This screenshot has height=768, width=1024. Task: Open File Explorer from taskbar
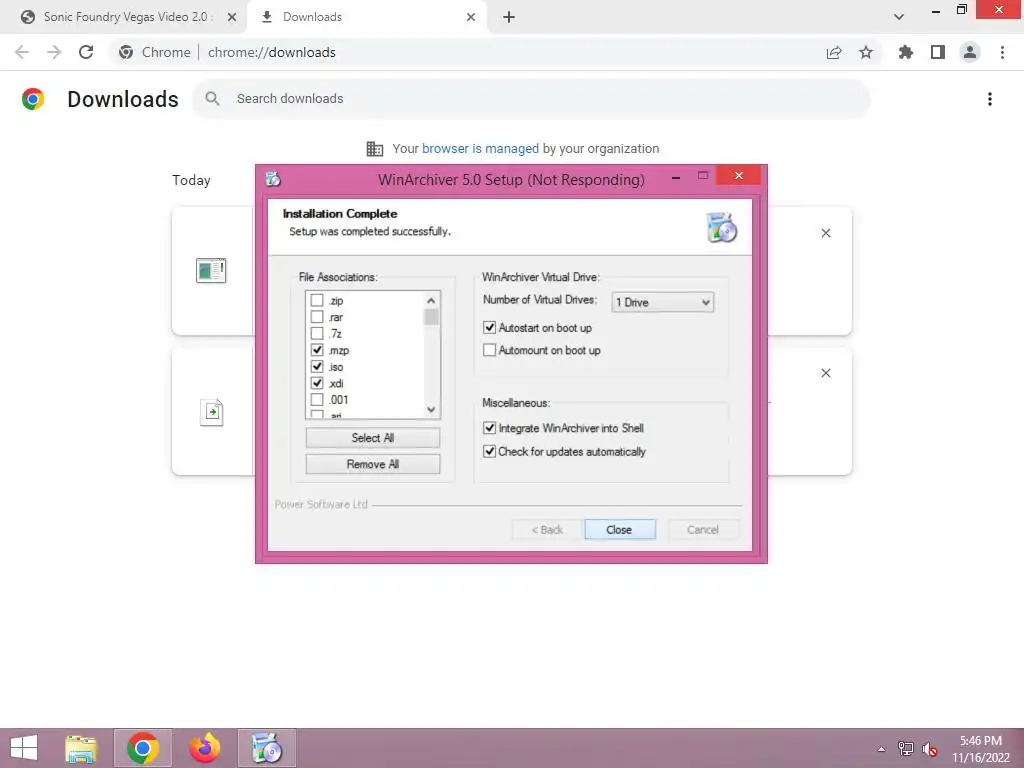(81, 748)
